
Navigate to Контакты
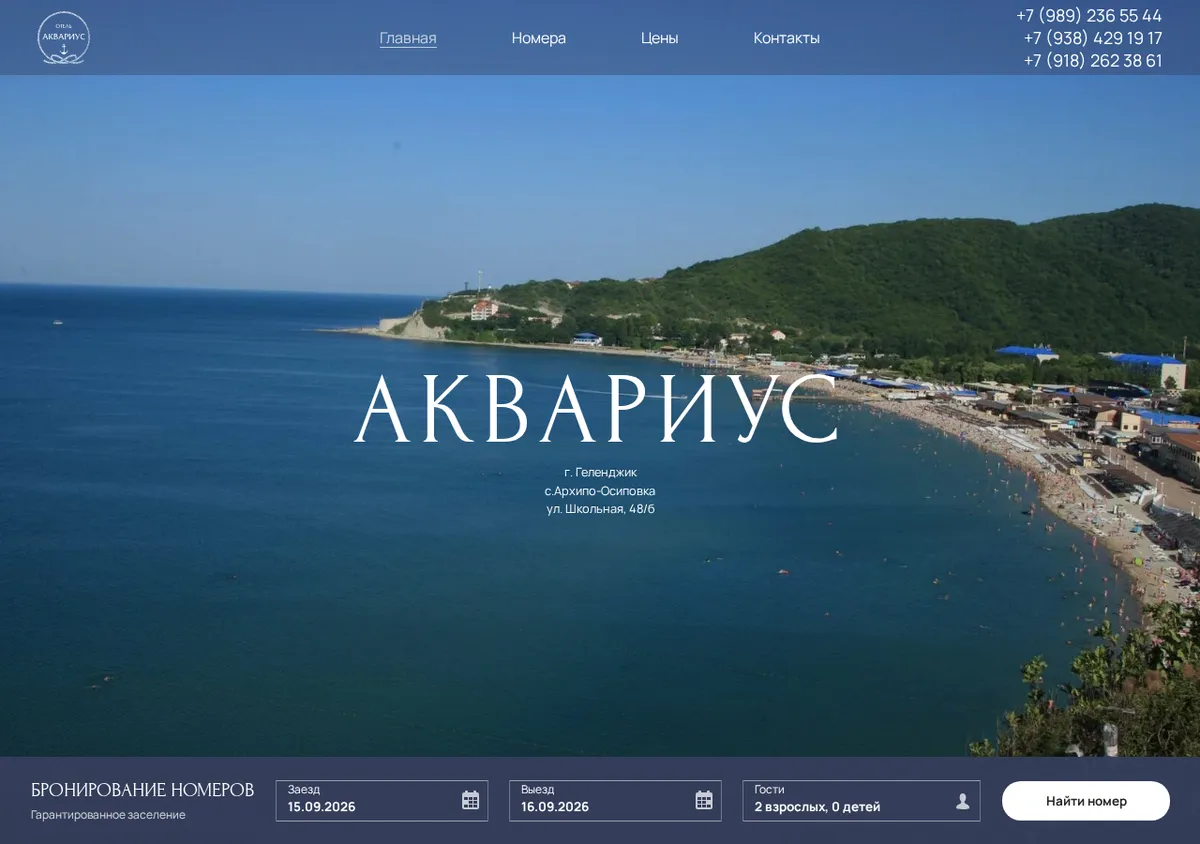[x=786, y=38]
